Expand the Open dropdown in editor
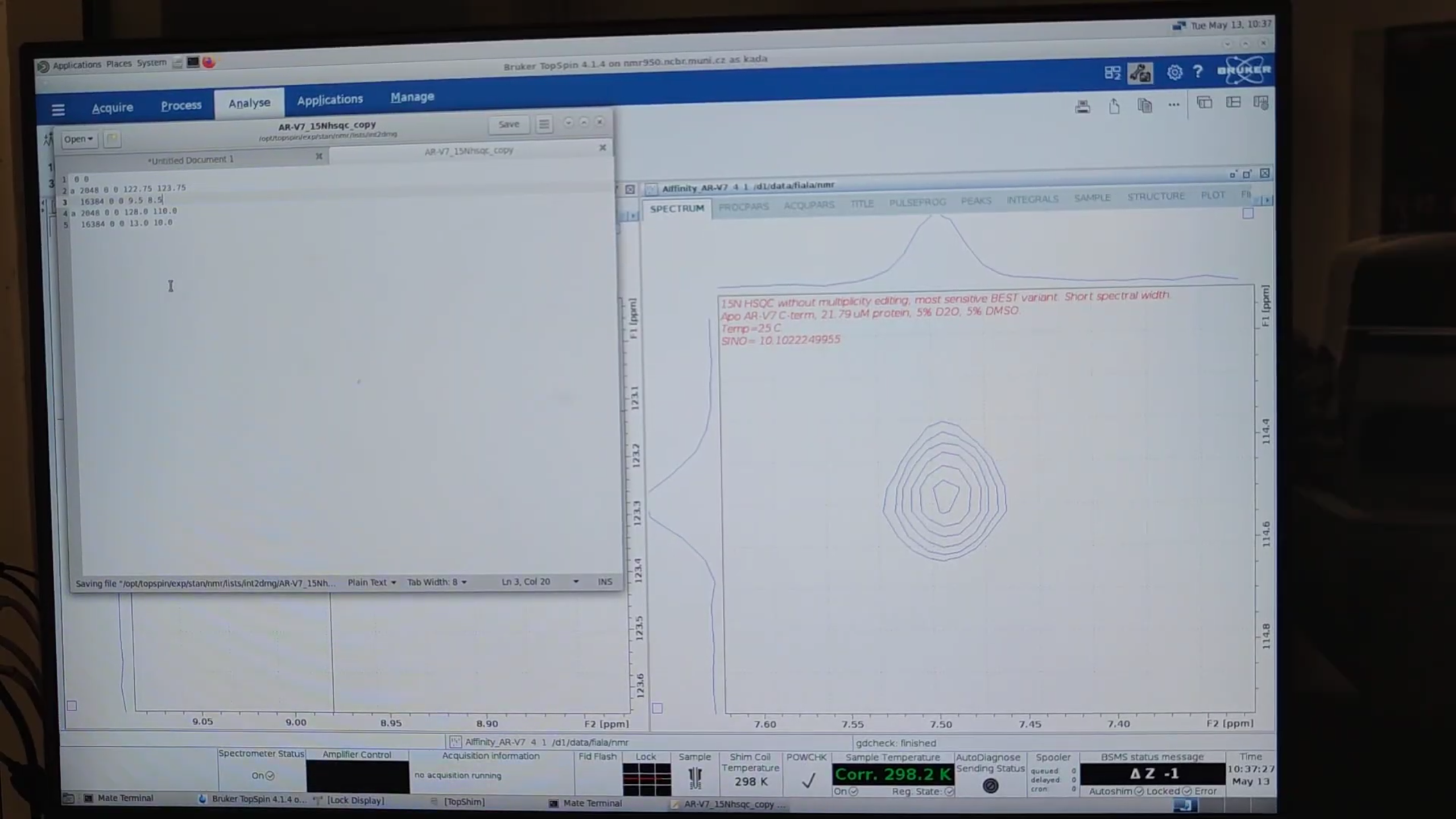1456x819 pixels. point(78,139)
